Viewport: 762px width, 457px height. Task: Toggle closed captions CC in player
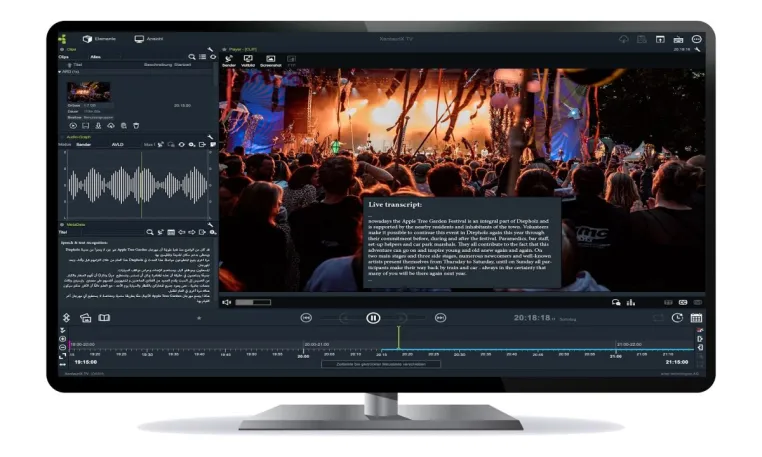(x=683, y=302)
